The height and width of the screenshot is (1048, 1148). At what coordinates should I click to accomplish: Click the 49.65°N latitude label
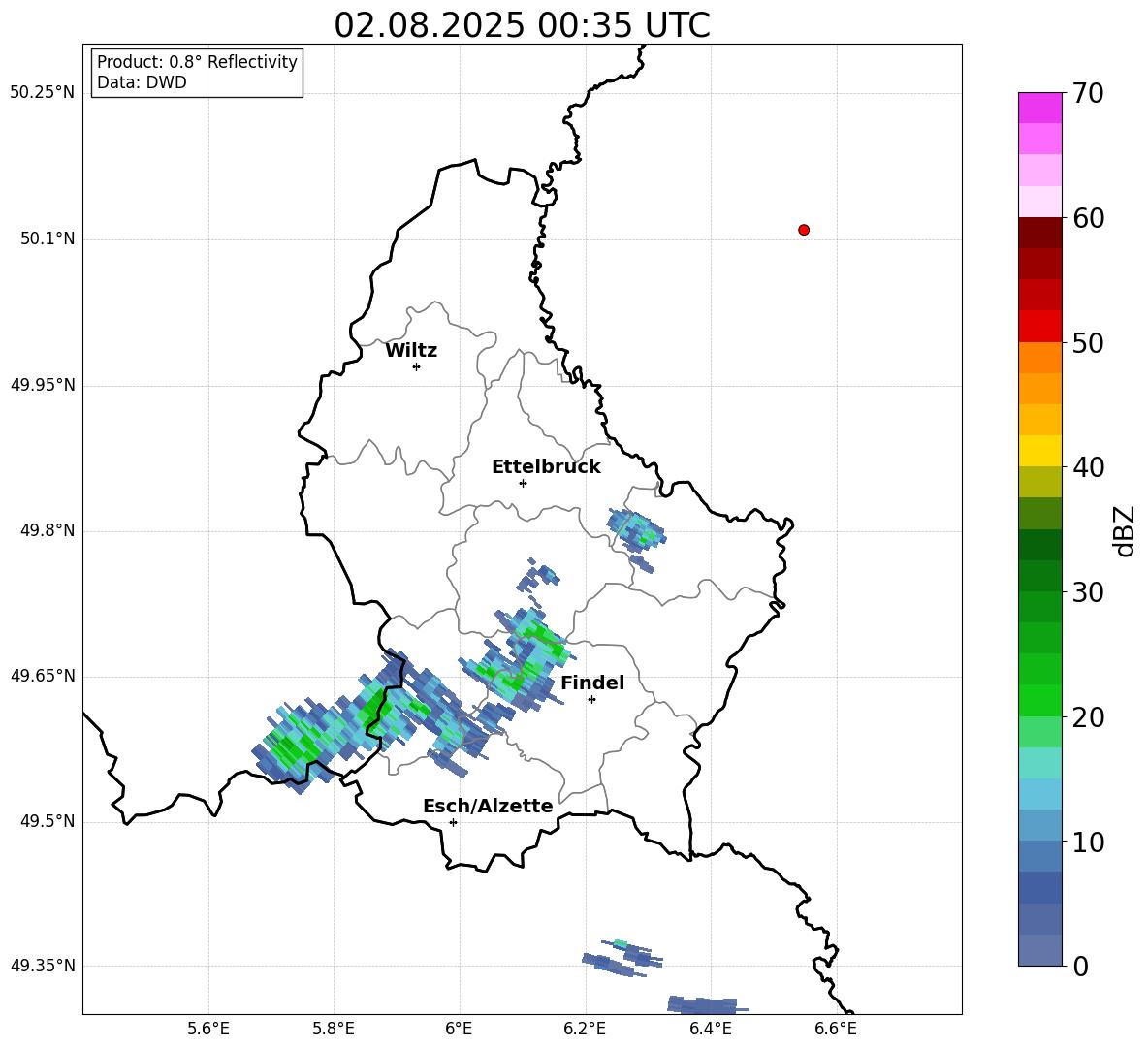click(43, 676)
